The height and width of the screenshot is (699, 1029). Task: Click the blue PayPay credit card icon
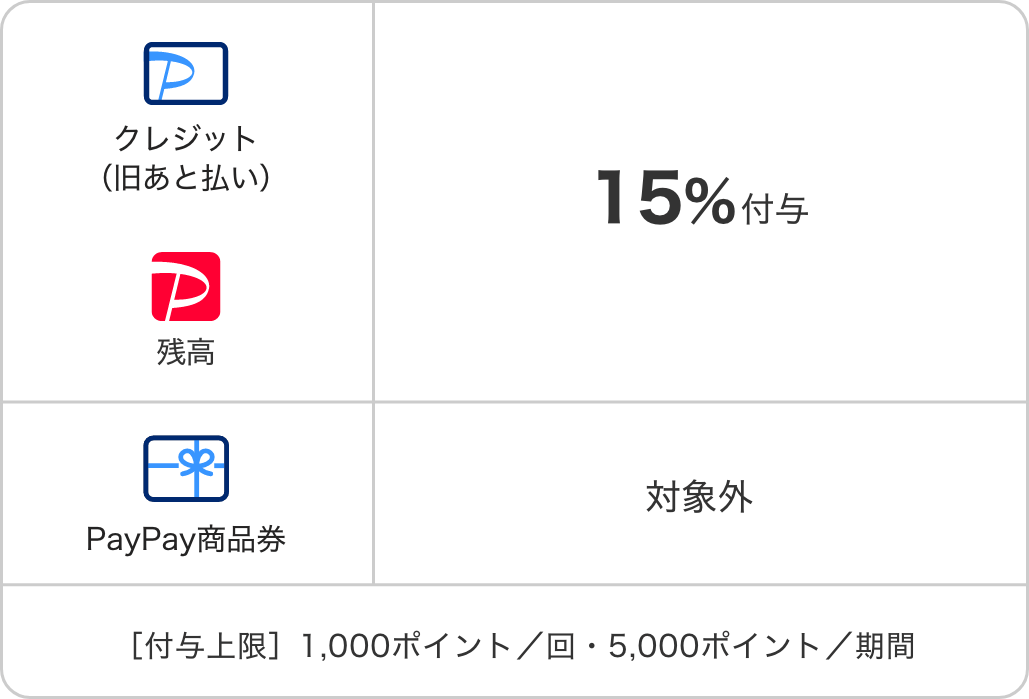(x=186, y=74)
